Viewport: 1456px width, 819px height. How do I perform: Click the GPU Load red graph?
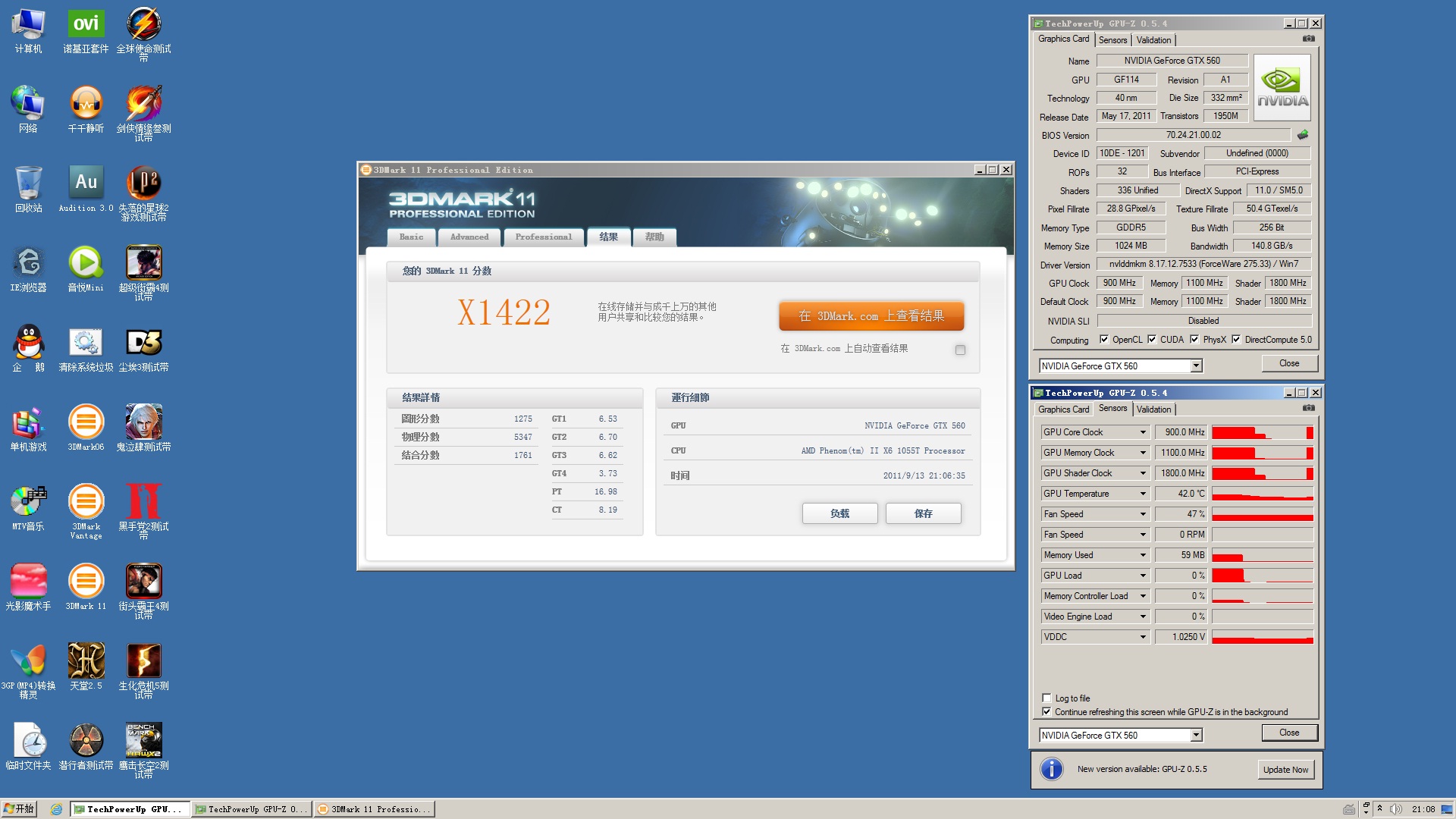[x=1262, y=576]
